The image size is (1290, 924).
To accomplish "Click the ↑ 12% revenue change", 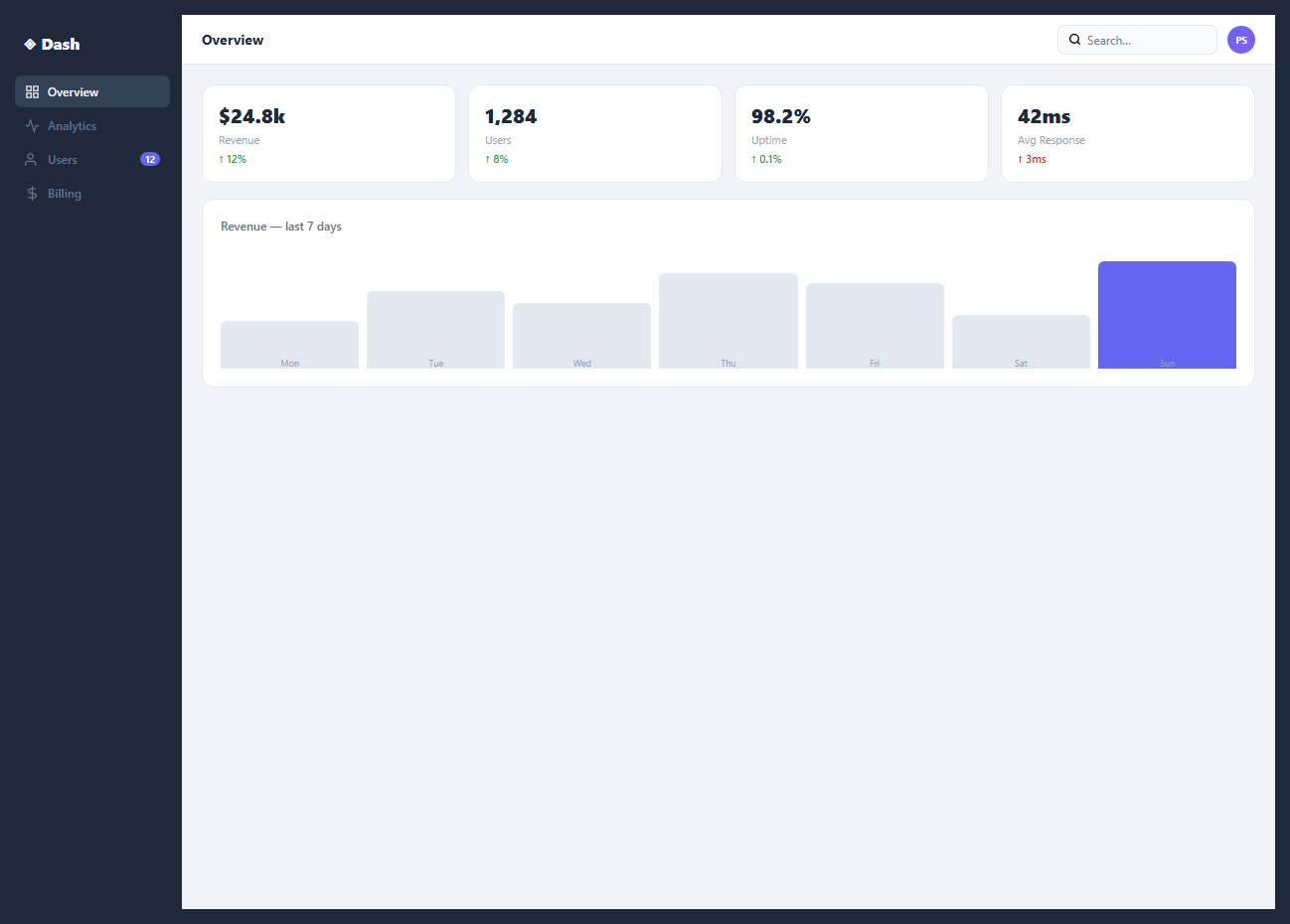I will (x=233, y=159).
